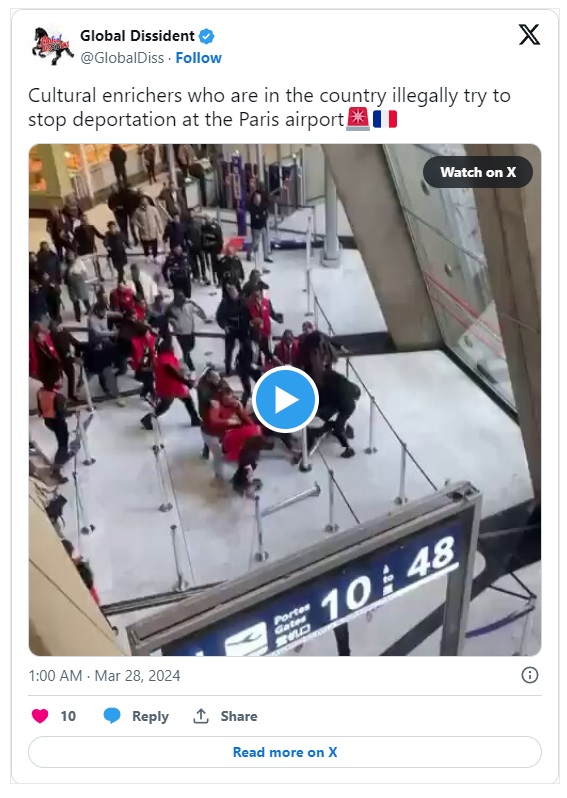Open the Reply text link
The width and height of the screenshot is (567, 798).
pyautogui.click(x=150, y=716)
